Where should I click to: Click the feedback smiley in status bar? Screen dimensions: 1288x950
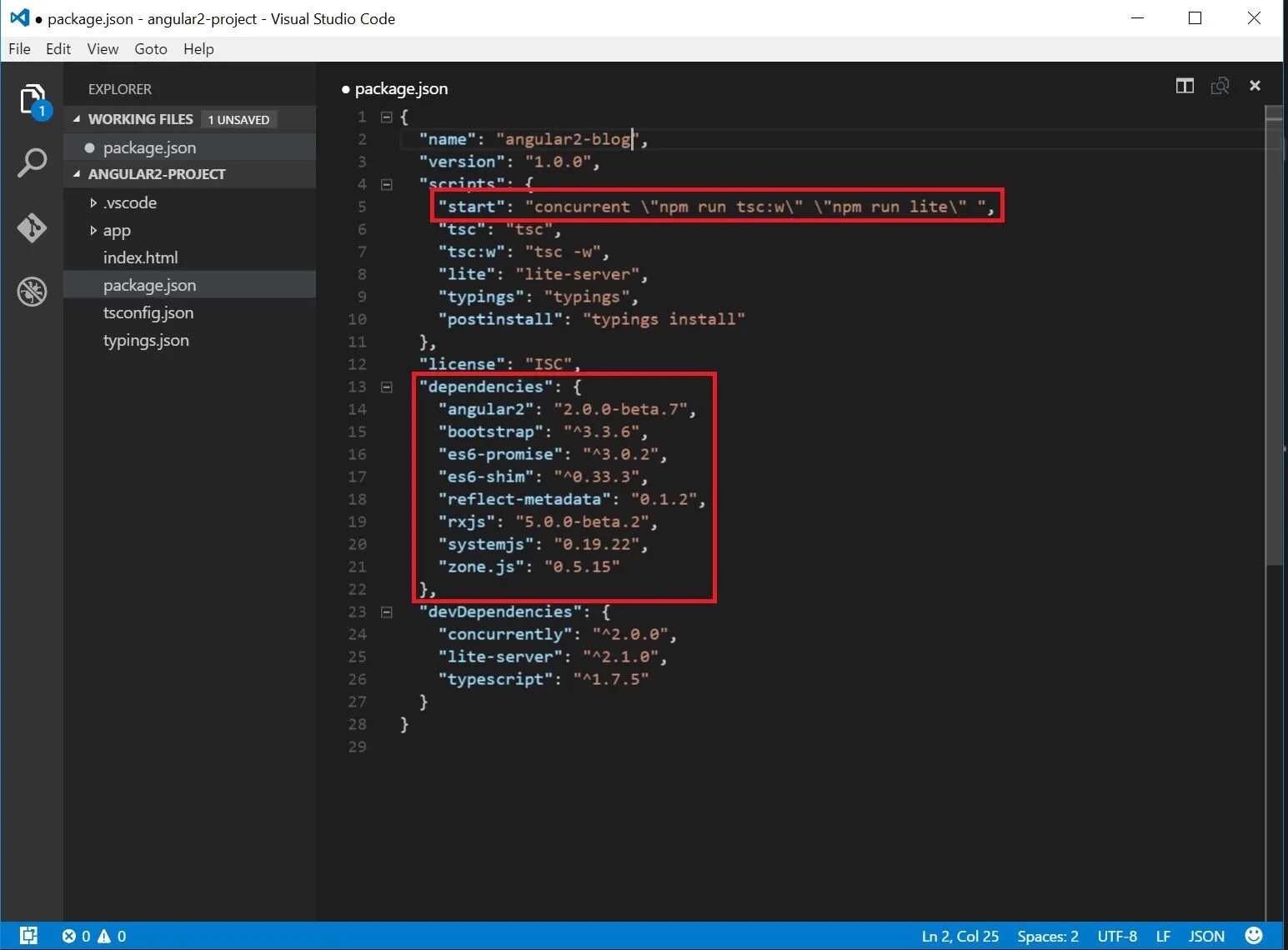1253,935
